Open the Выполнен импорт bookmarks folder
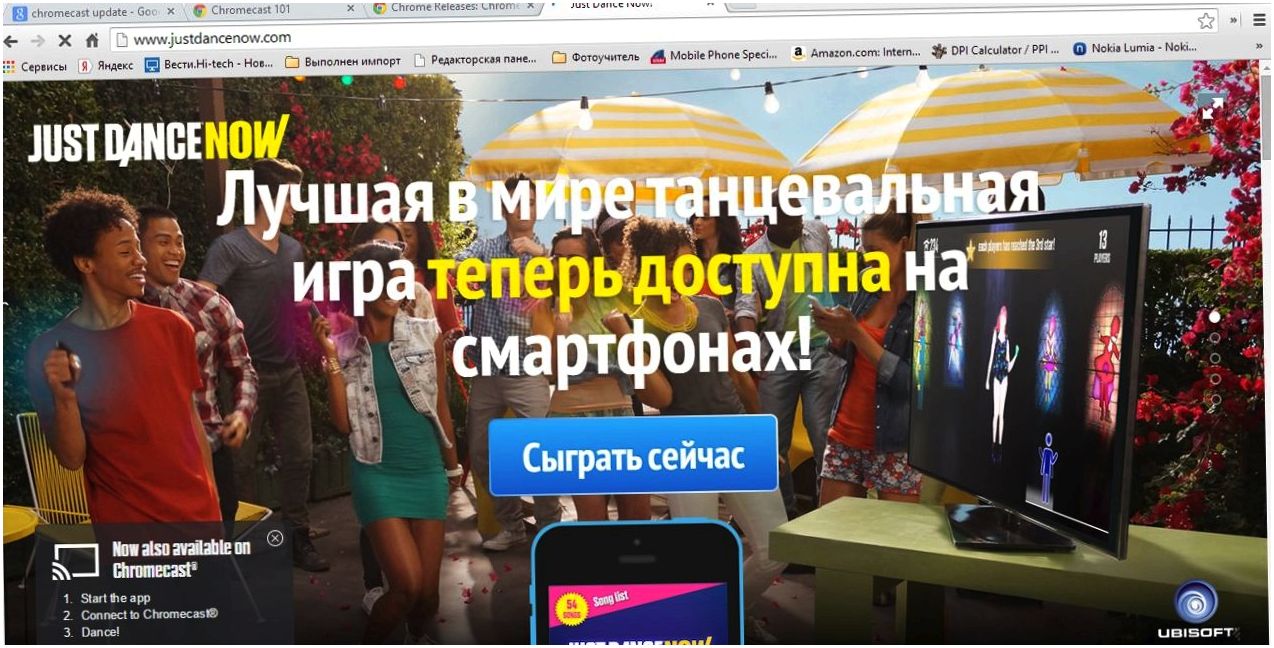The width and height of the screenshot is (1274, 648). point(343,62)
